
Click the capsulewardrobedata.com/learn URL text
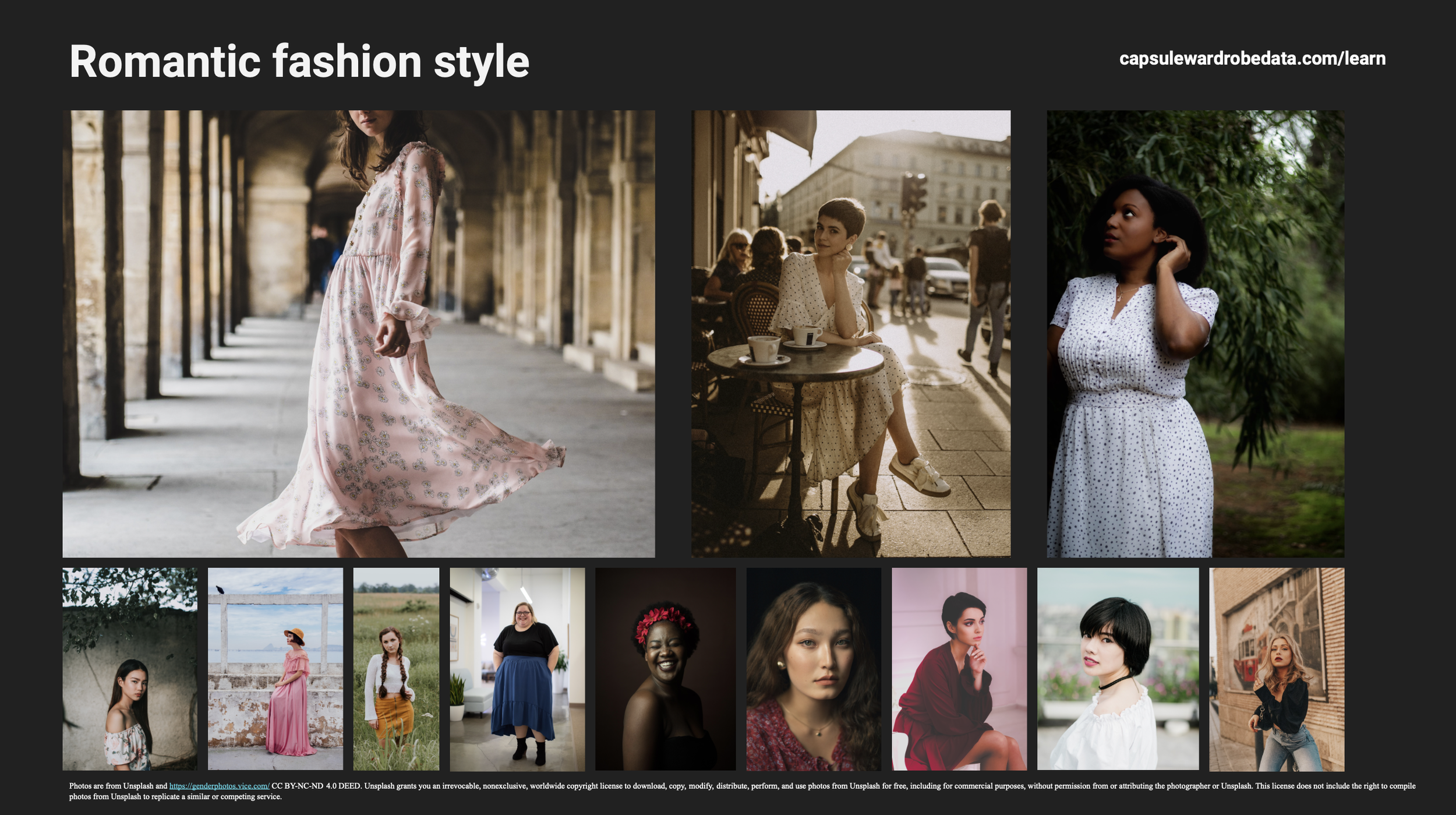click(1252, 59)
